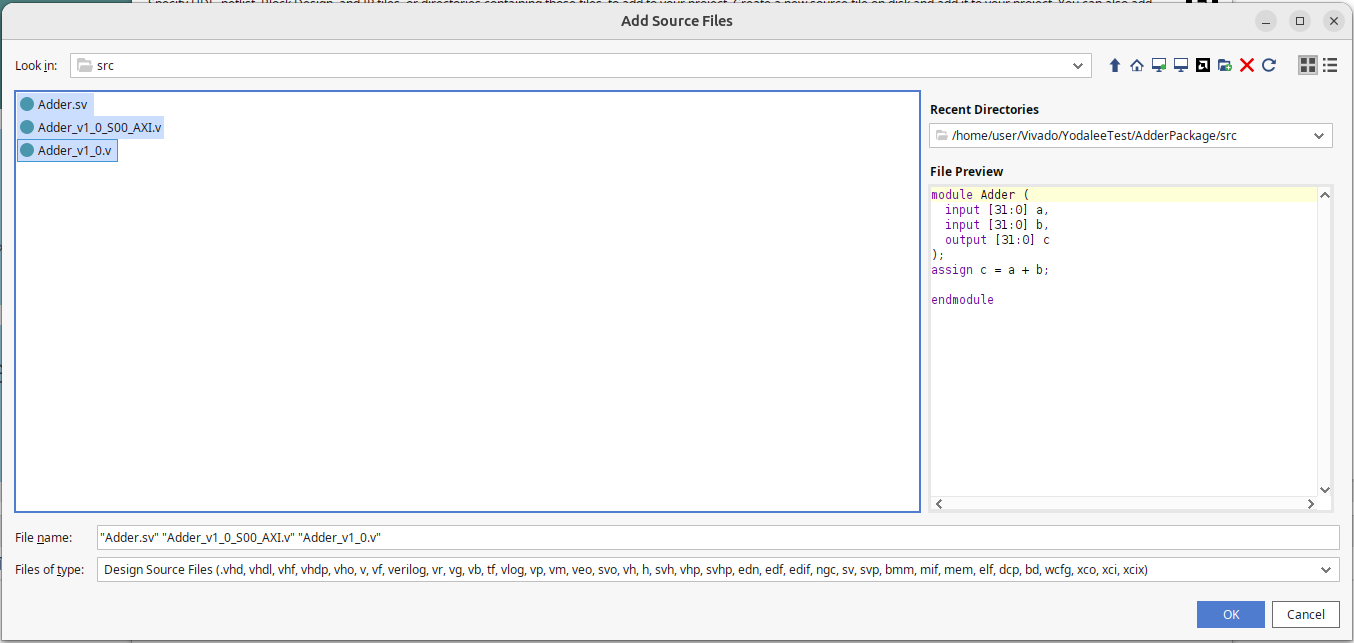Jump to the home directory

(x=1137, y=65)
